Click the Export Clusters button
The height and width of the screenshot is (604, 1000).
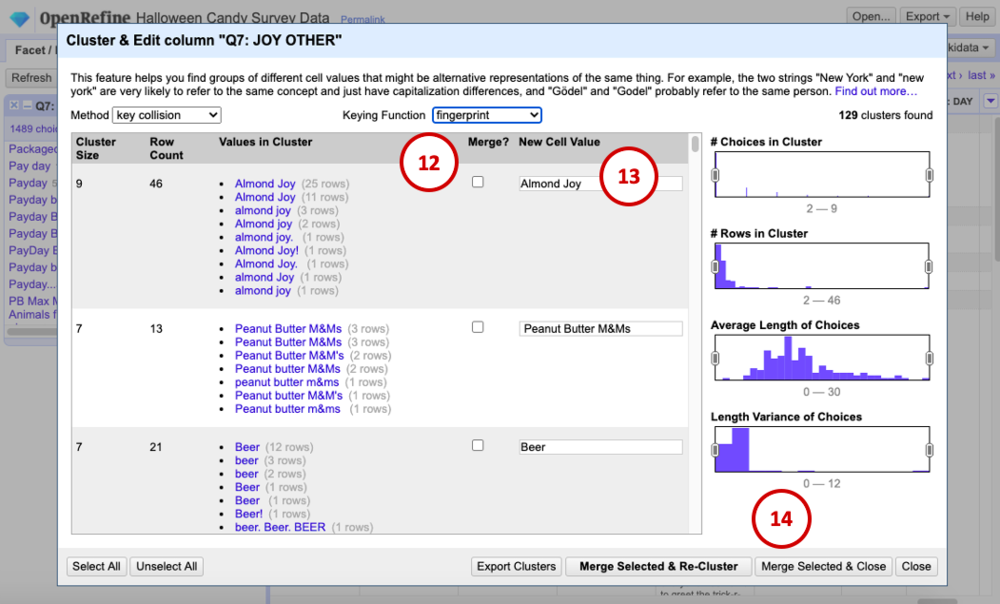click(x=517, y=566)
